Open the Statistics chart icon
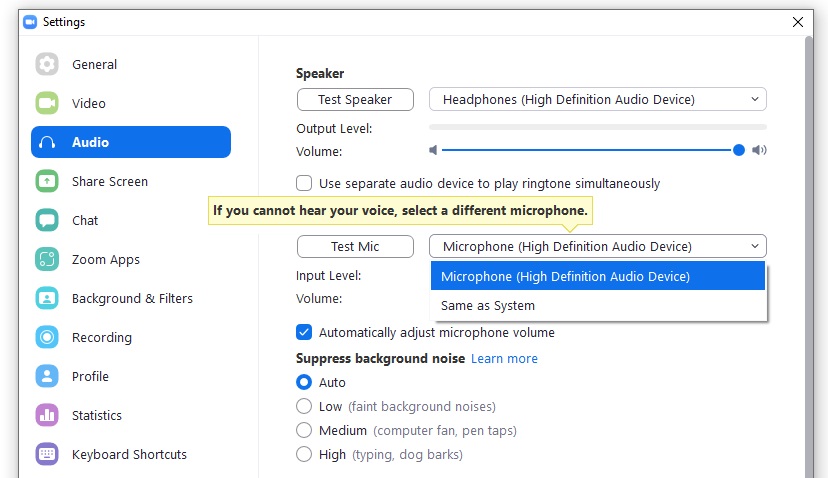This screenshot has width=828, height=478. 47,416
